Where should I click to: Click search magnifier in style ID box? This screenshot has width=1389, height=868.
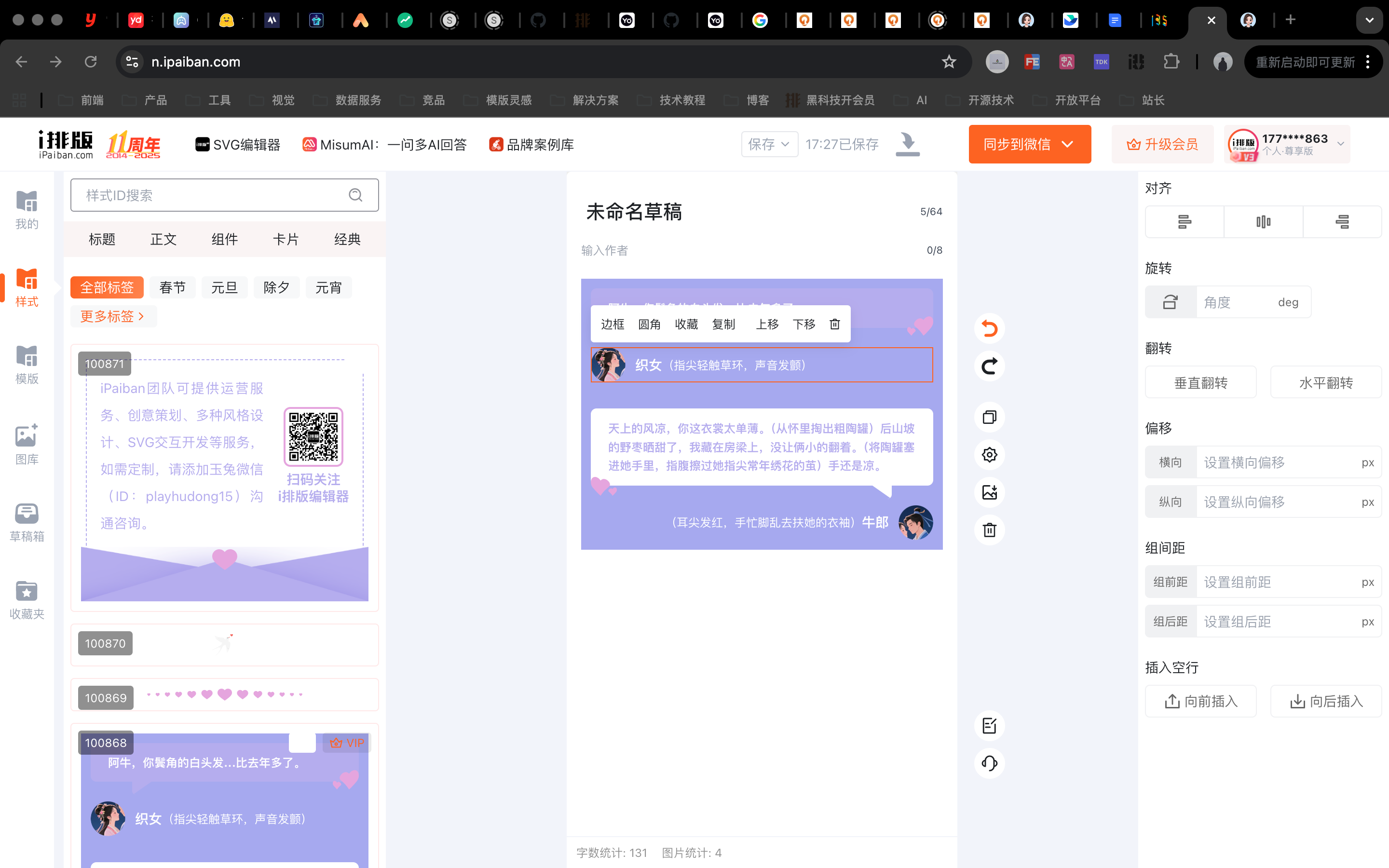pos(355,195)
